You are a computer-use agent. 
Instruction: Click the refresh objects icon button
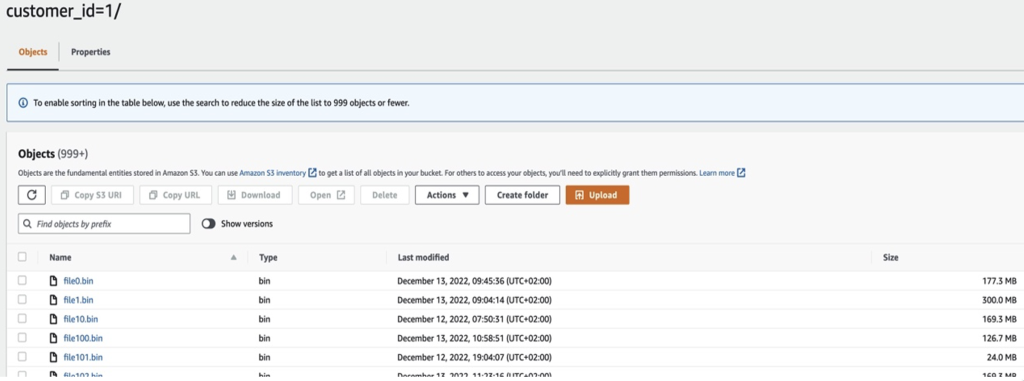coord(31,195)
